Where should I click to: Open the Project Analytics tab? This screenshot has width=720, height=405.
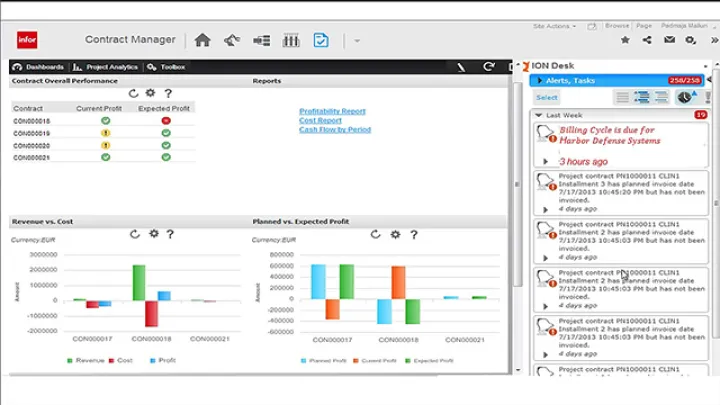point(106,67)
